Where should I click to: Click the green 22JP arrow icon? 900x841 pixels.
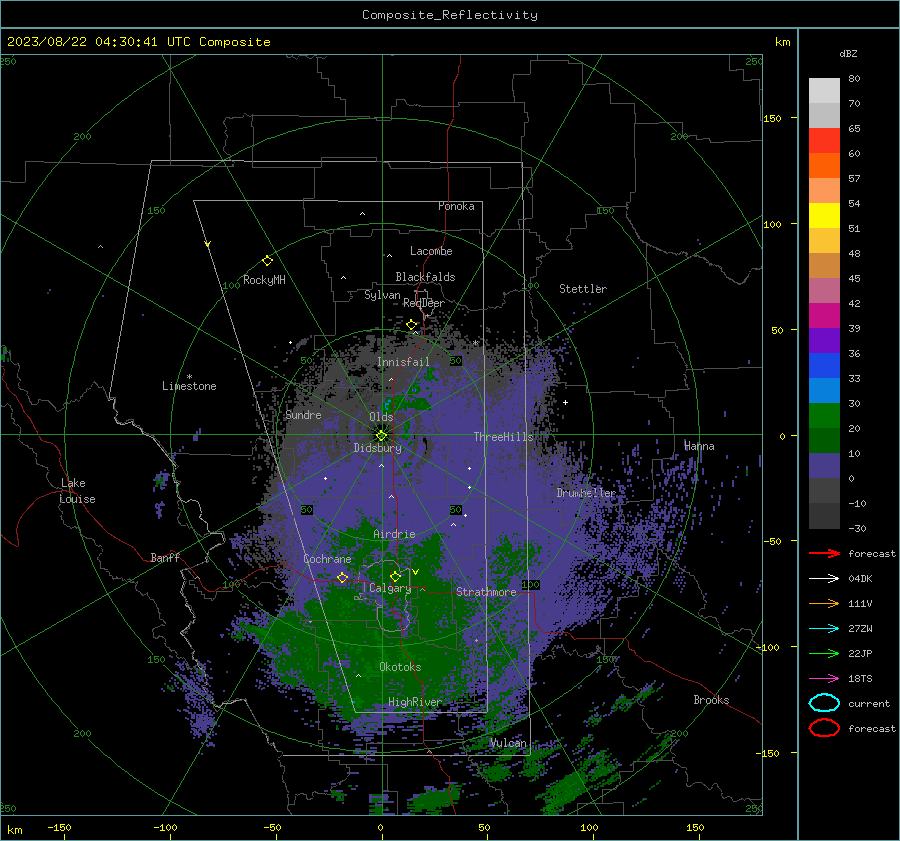[x=824, y=653]
